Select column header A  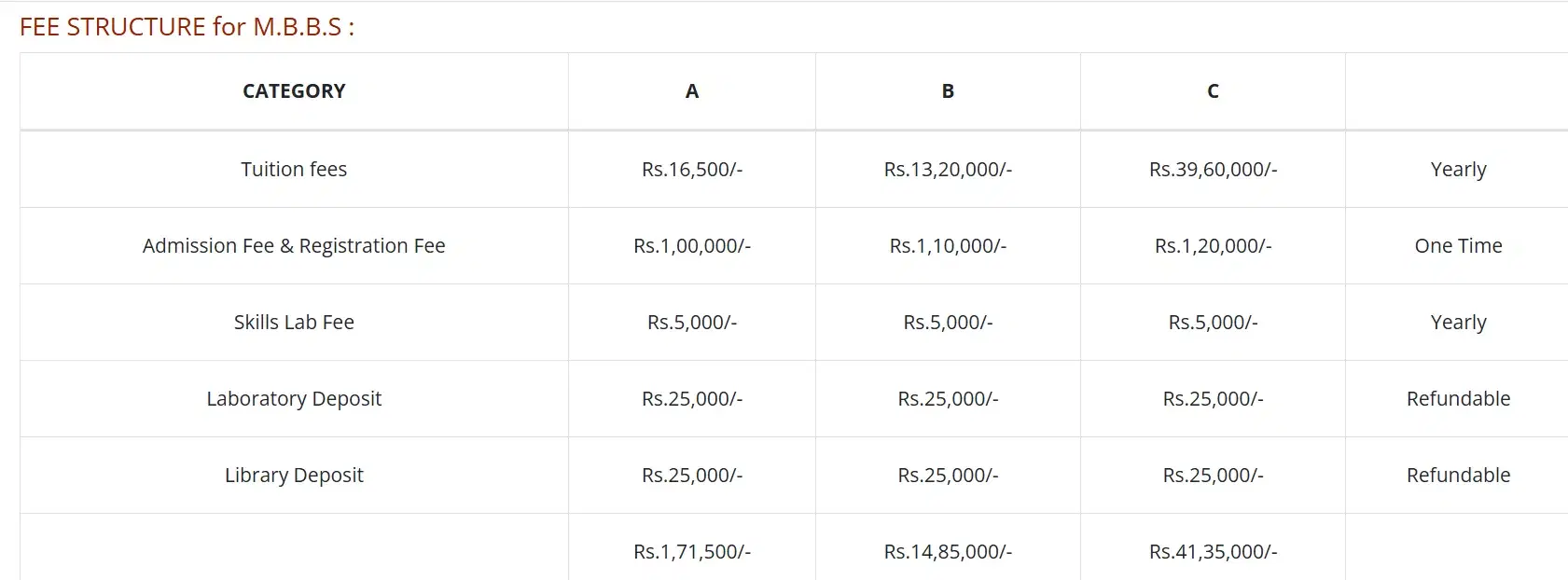(692, 91)
